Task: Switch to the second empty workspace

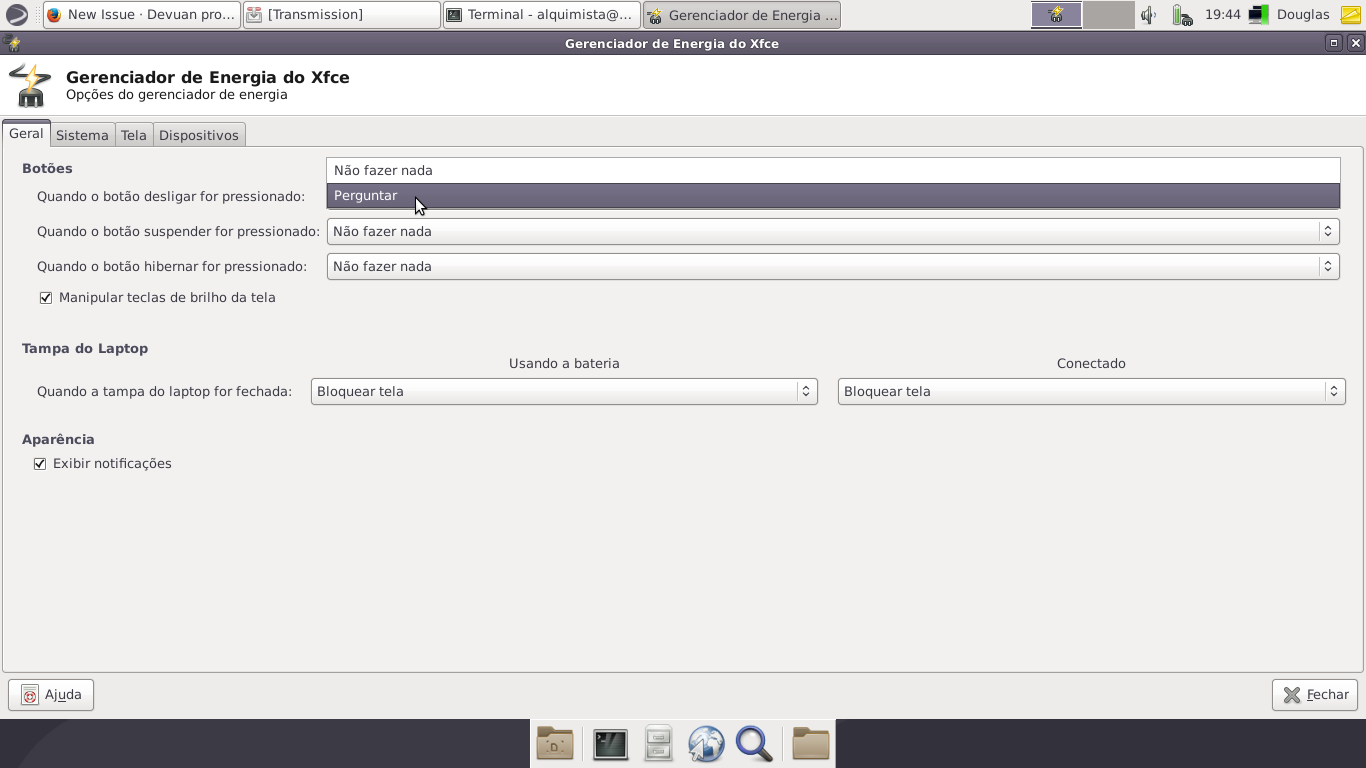Action: point(1108,15)
